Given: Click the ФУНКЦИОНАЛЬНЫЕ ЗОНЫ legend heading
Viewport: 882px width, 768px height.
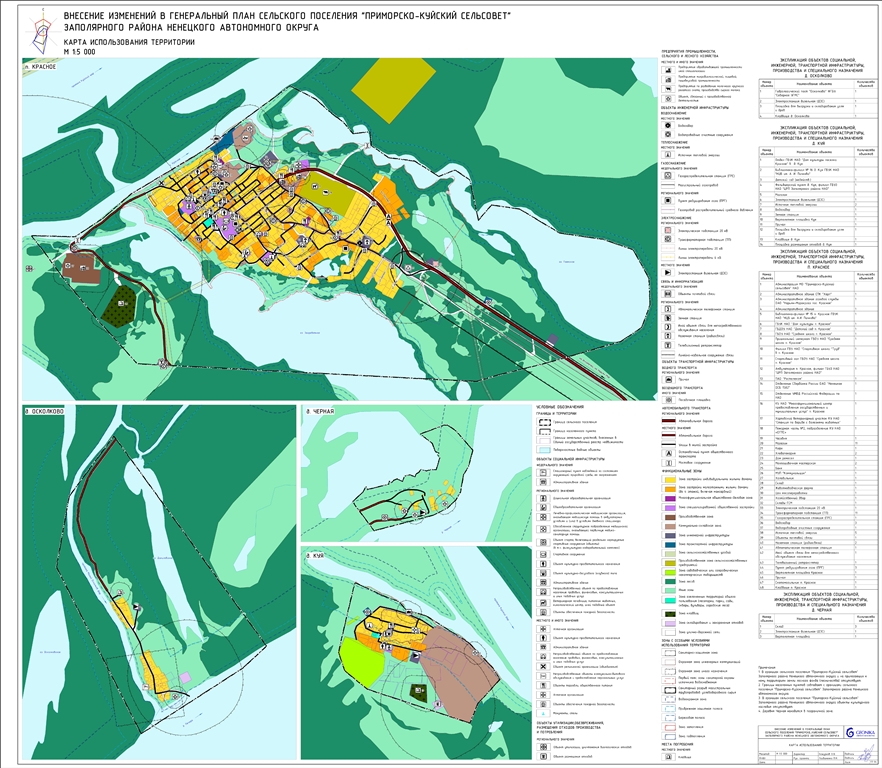Looking at the screenshot, I should click(680, 470).
